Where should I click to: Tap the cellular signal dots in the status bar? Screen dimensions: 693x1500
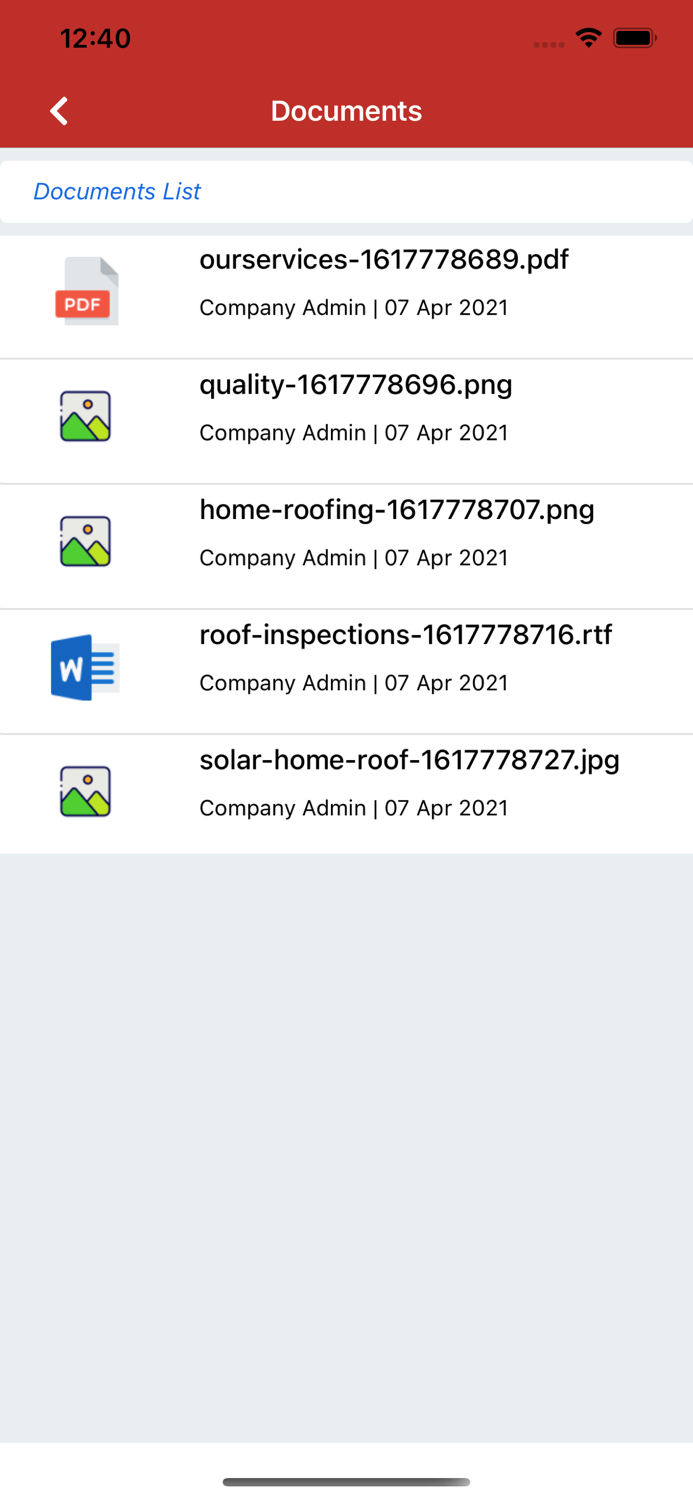(x=549, y=43)
